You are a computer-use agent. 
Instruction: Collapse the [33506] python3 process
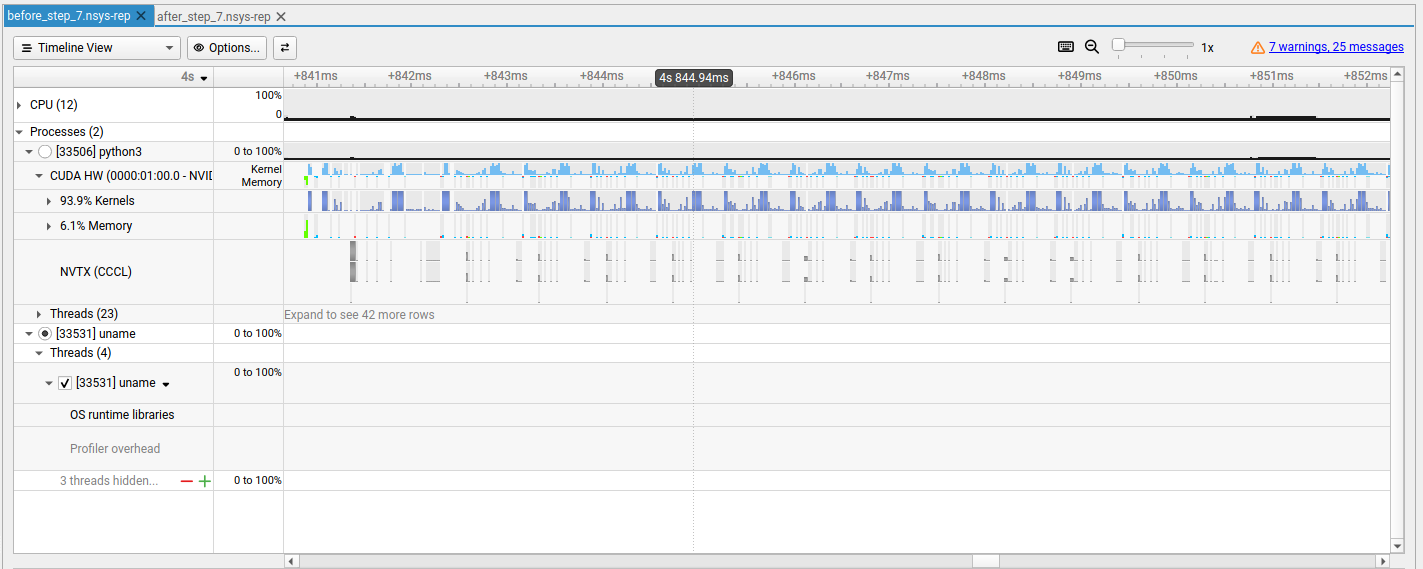(x=29, y=152)
